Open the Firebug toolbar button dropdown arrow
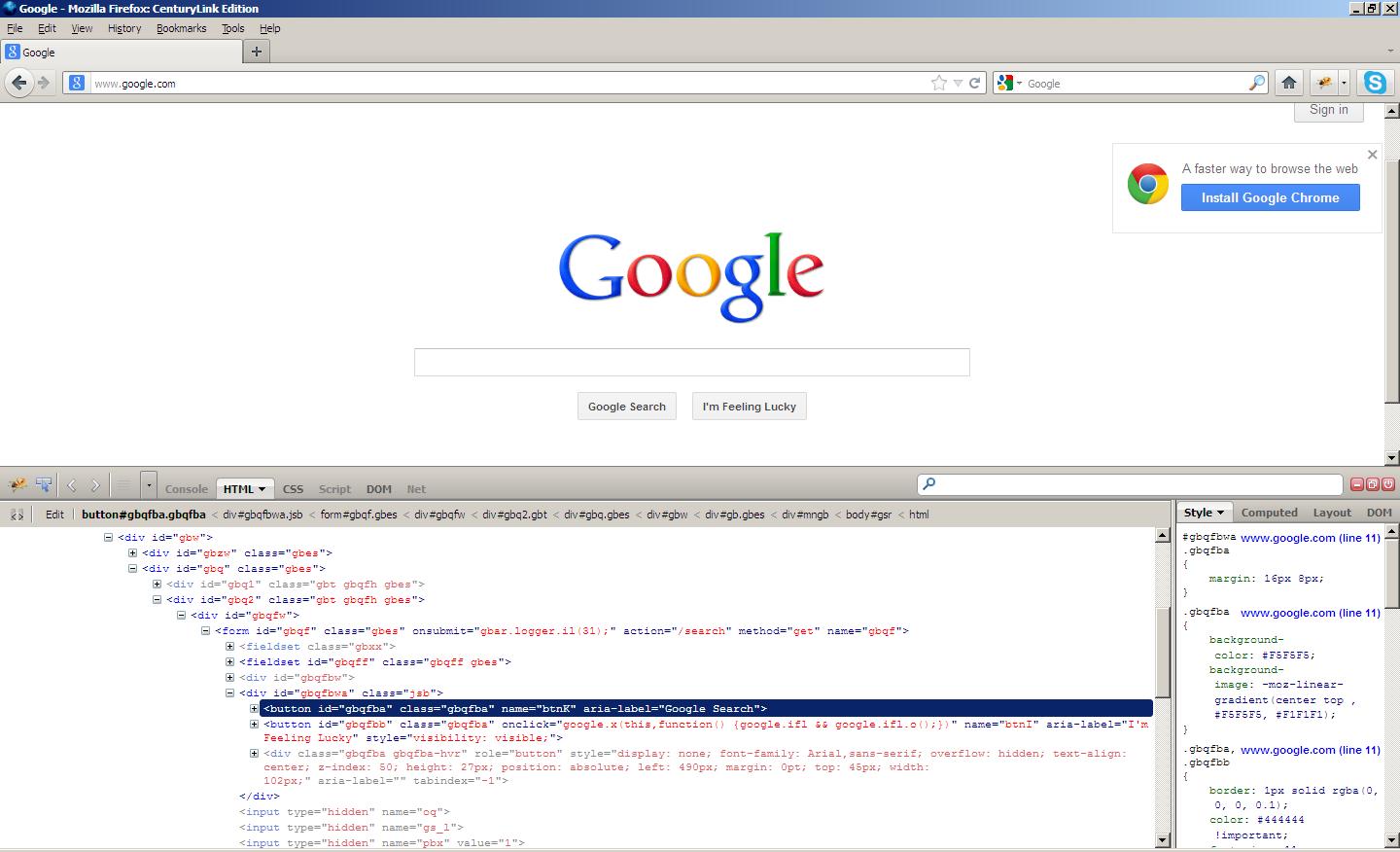1400x852 pixels. pyautogui.click(x=1345, y=83)
